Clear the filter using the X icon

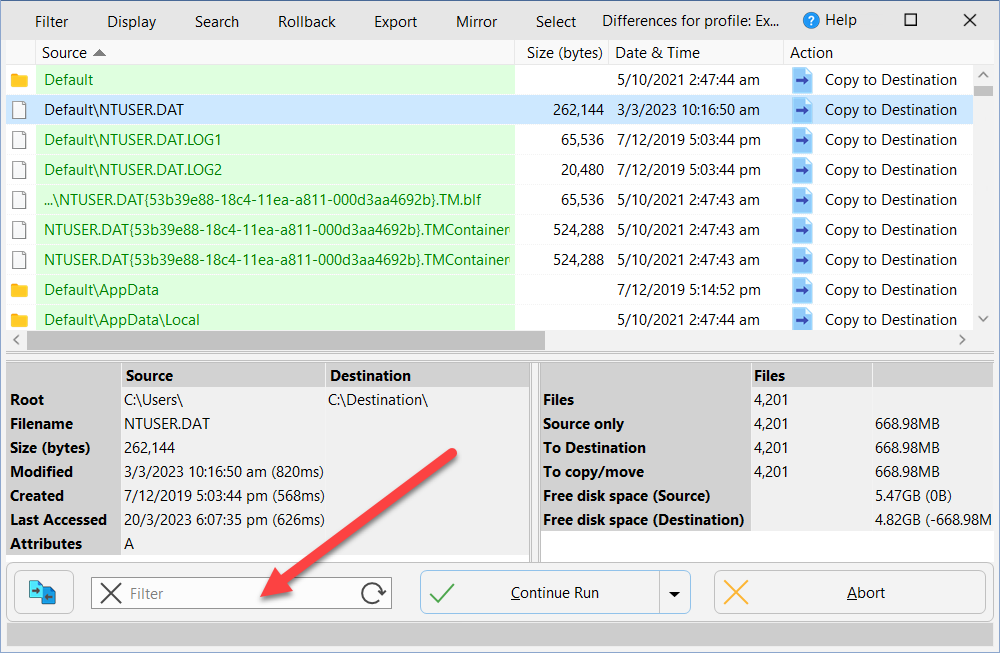point(112,593)
